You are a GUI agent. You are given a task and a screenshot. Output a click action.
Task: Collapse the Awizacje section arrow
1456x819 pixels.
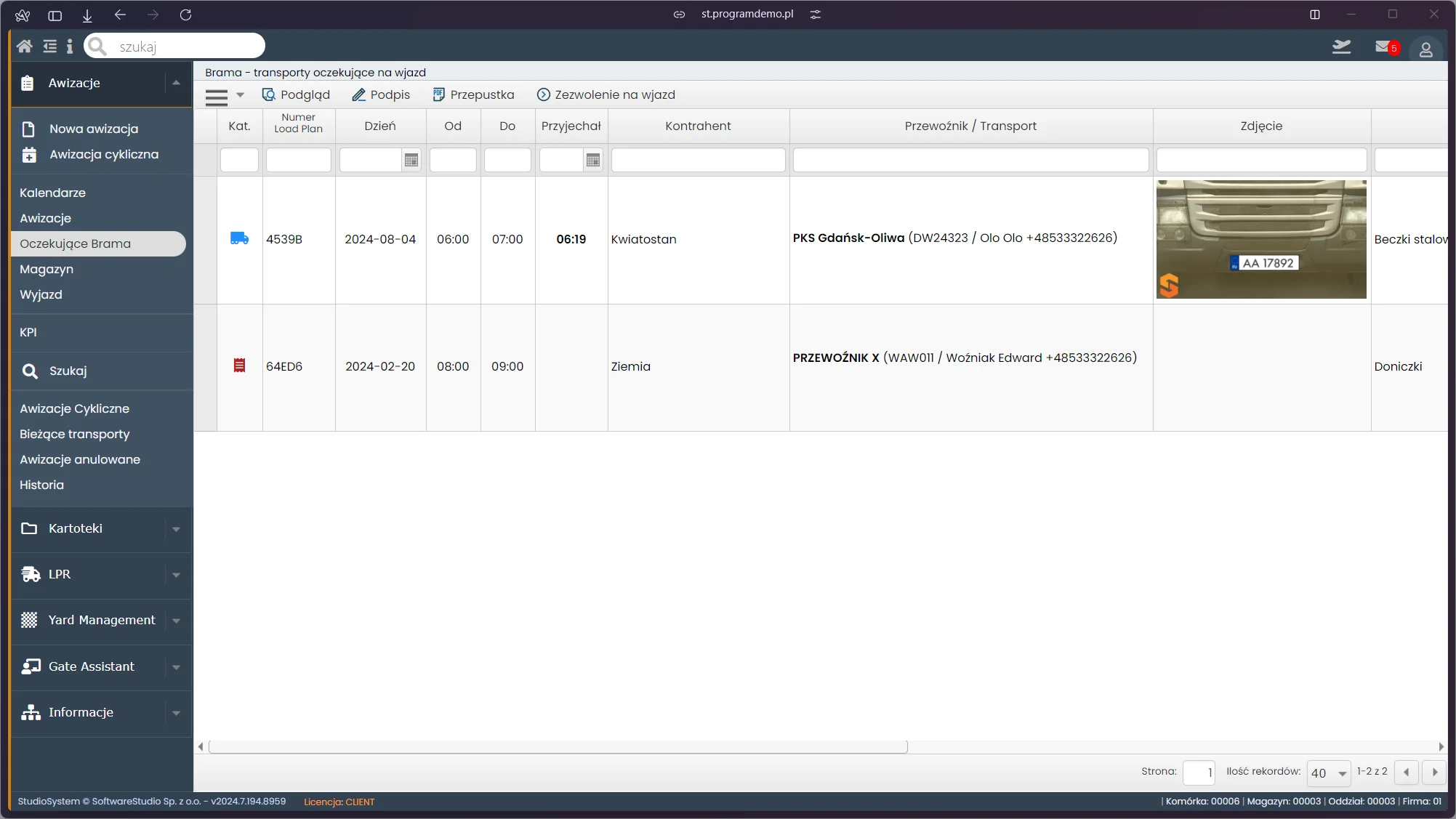coord(176,83)
